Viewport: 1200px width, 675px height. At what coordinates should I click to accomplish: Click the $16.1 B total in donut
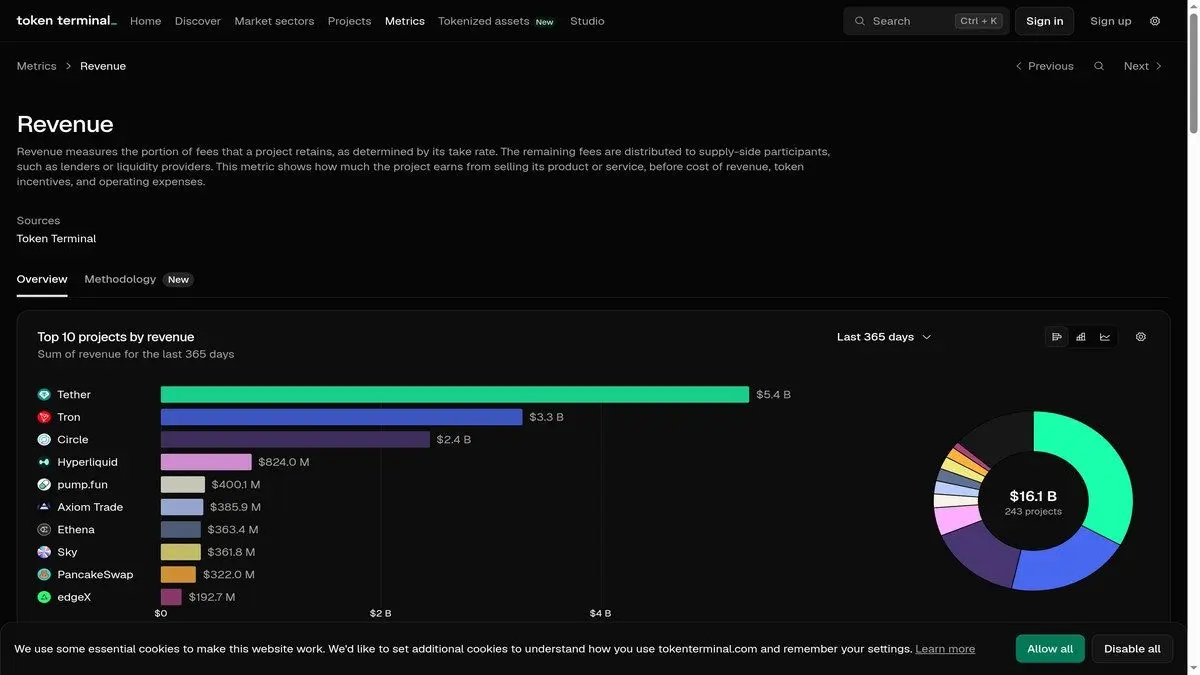1033,496
